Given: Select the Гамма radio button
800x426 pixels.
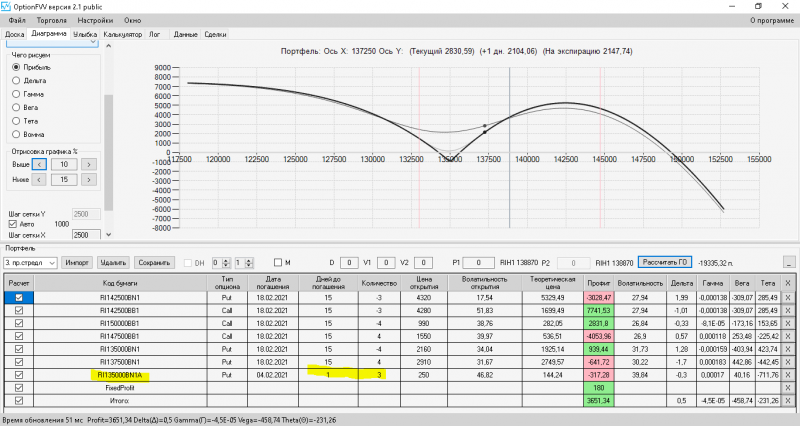Looking at the screenshot, I should point(16,94).
